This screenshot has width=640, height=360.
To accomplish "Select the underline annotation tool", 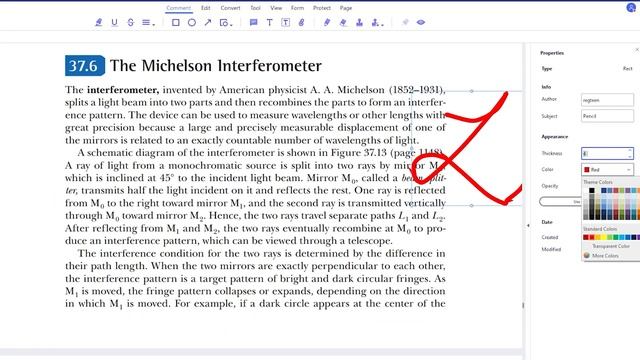I will [x=114, y=22].
